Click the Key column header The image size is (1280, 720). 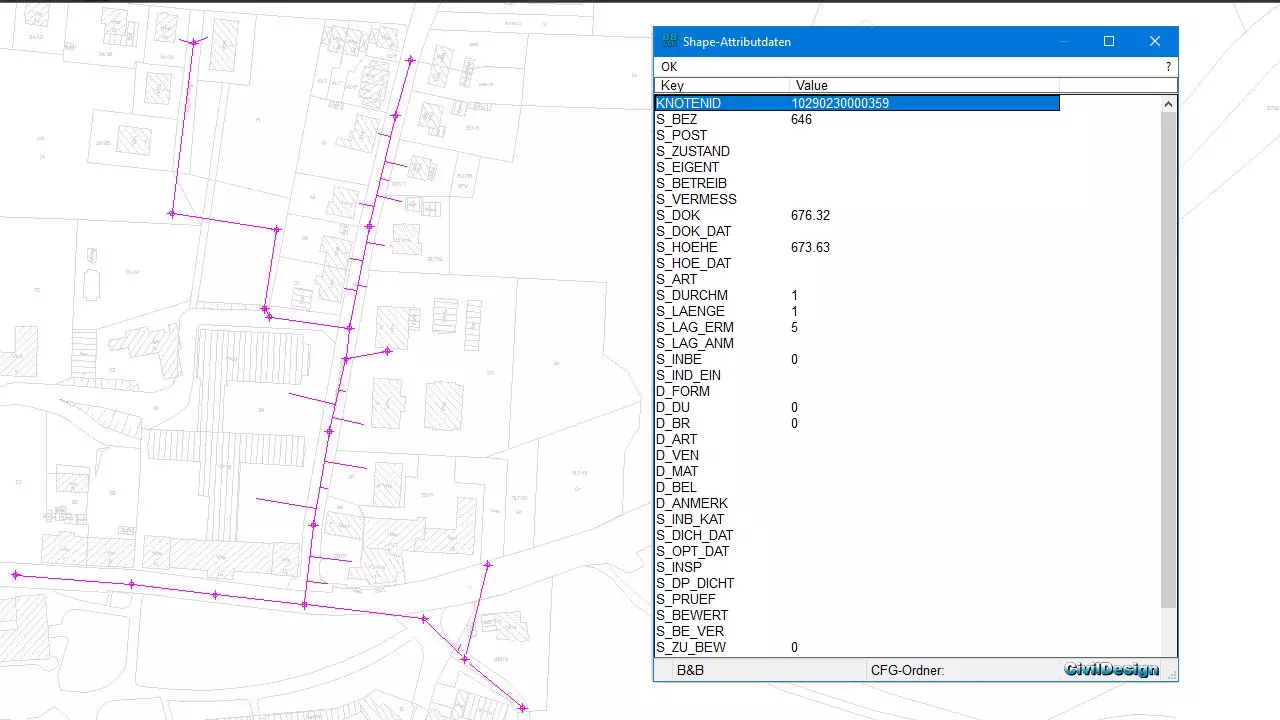pos(721,85)
